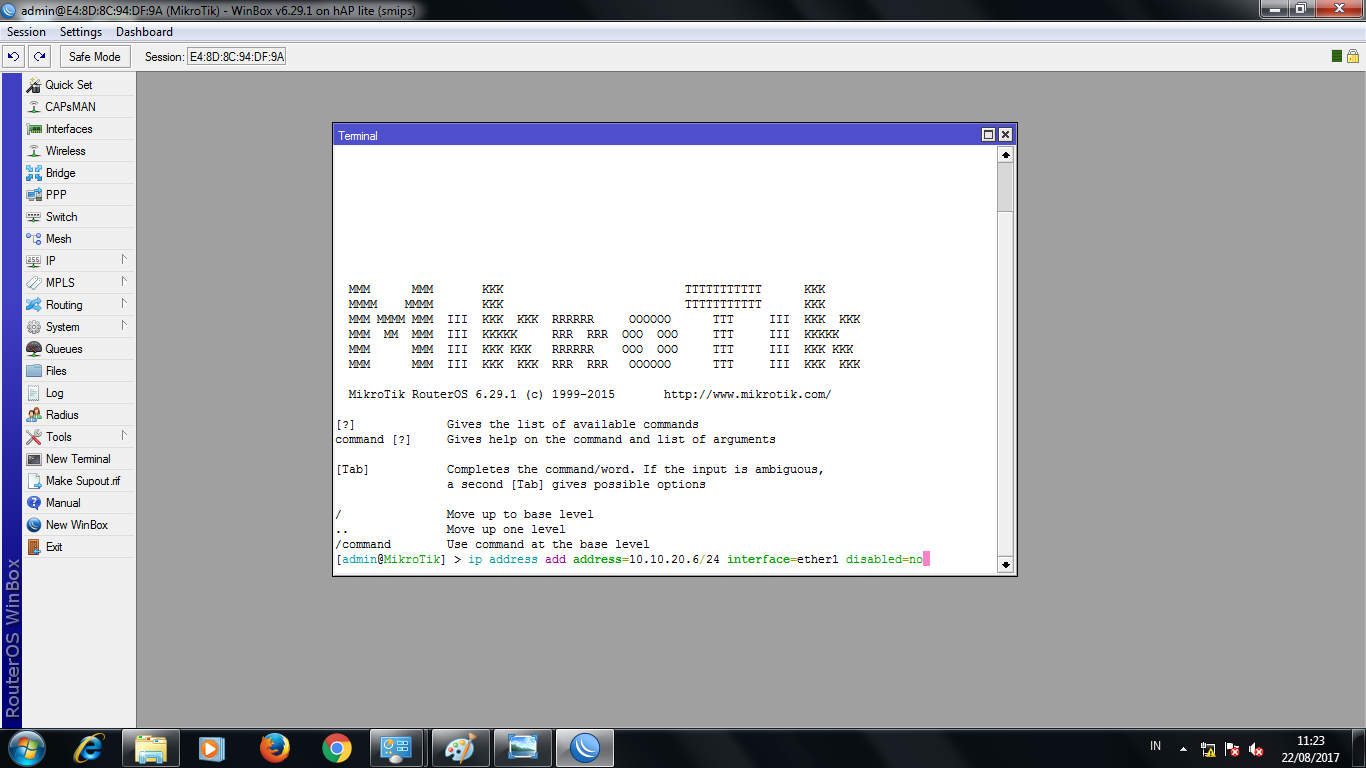The width and height of the screenshot is (1366, 768).
Task: Launch Firefox from the taskbar
Action: (x=273, y=747)
